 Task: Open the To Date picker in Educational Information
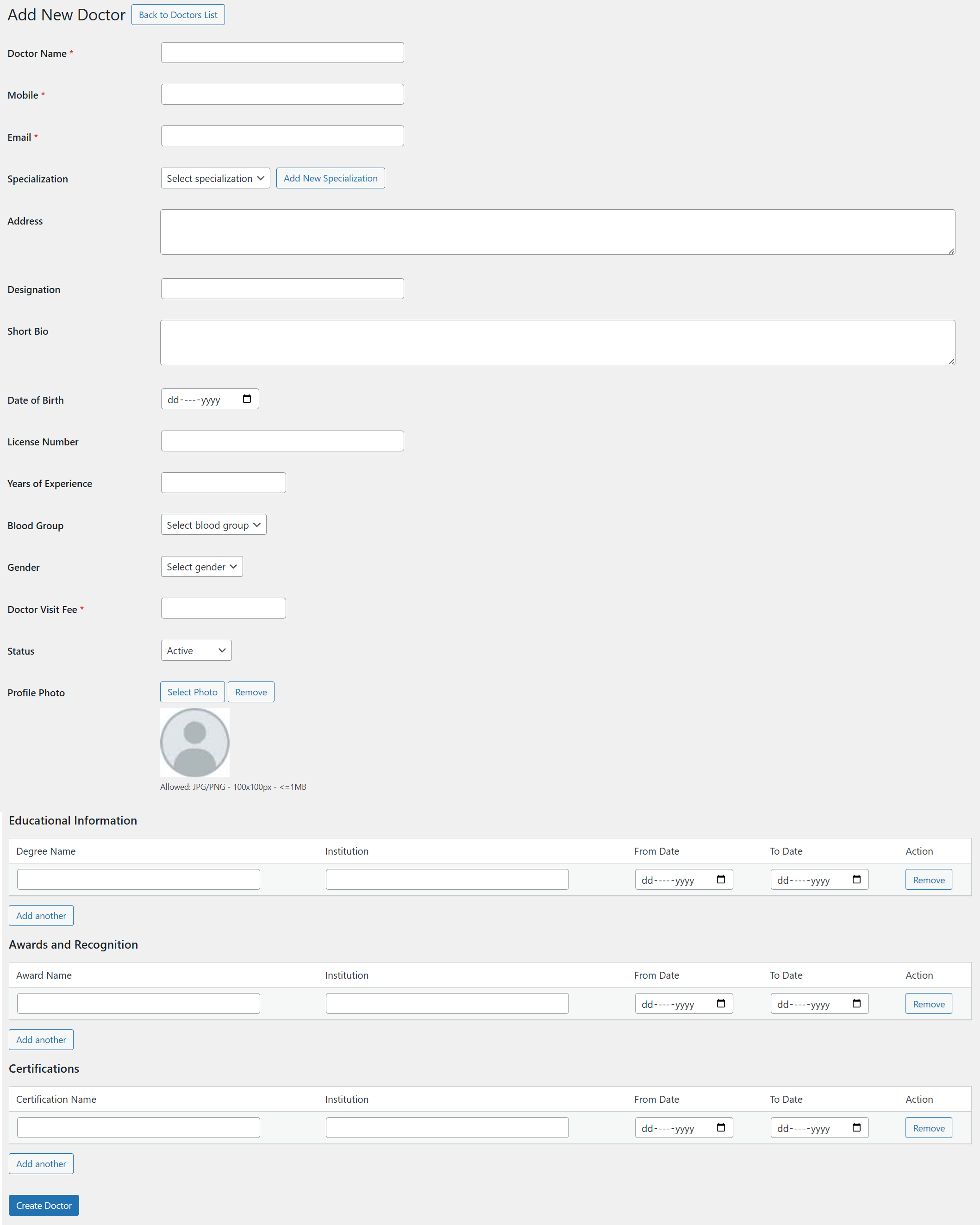click(857, 879)
